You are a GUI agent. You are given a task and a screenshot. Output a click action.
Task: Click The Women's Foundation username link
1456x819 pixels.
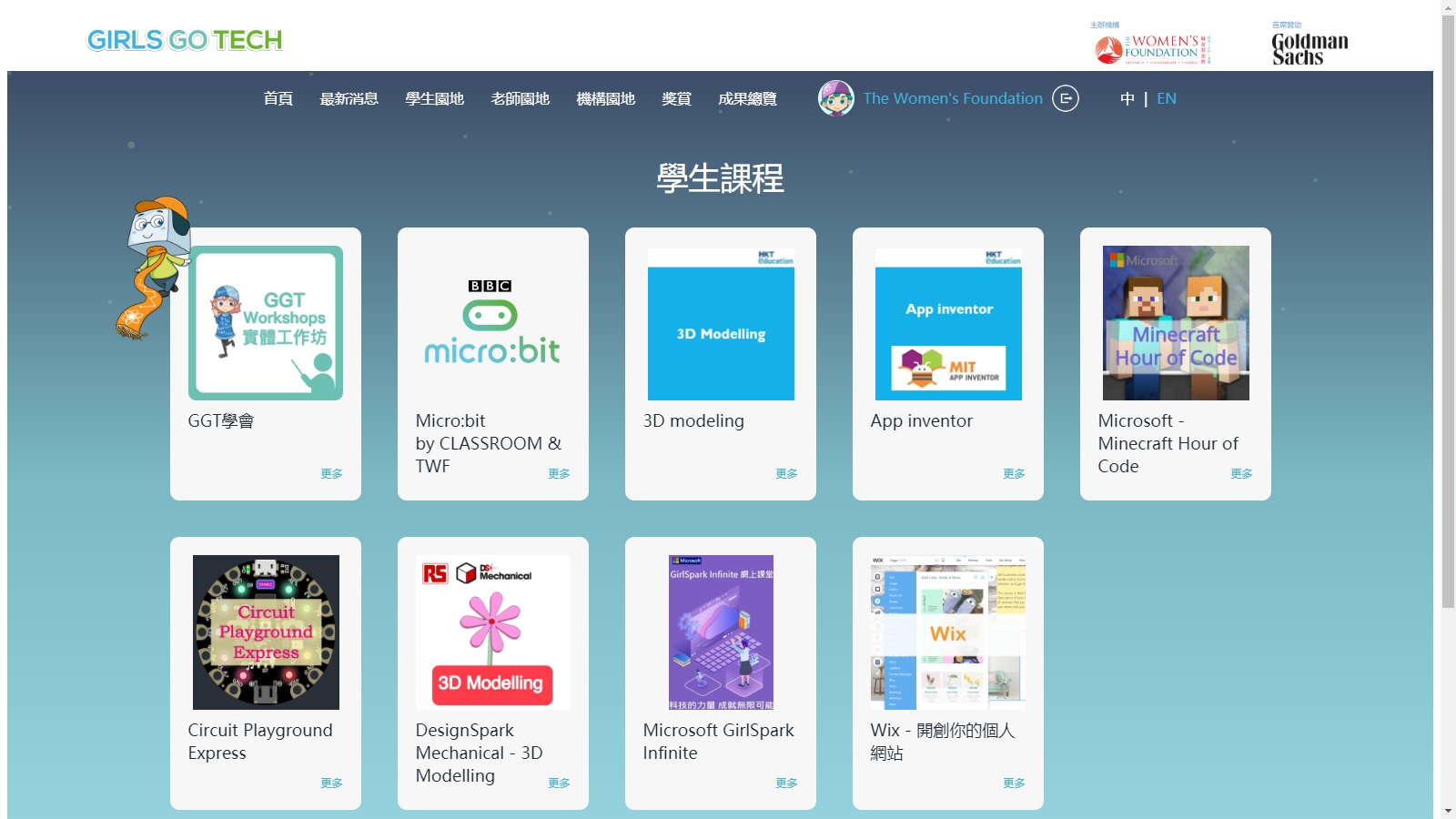pos(953,98)
